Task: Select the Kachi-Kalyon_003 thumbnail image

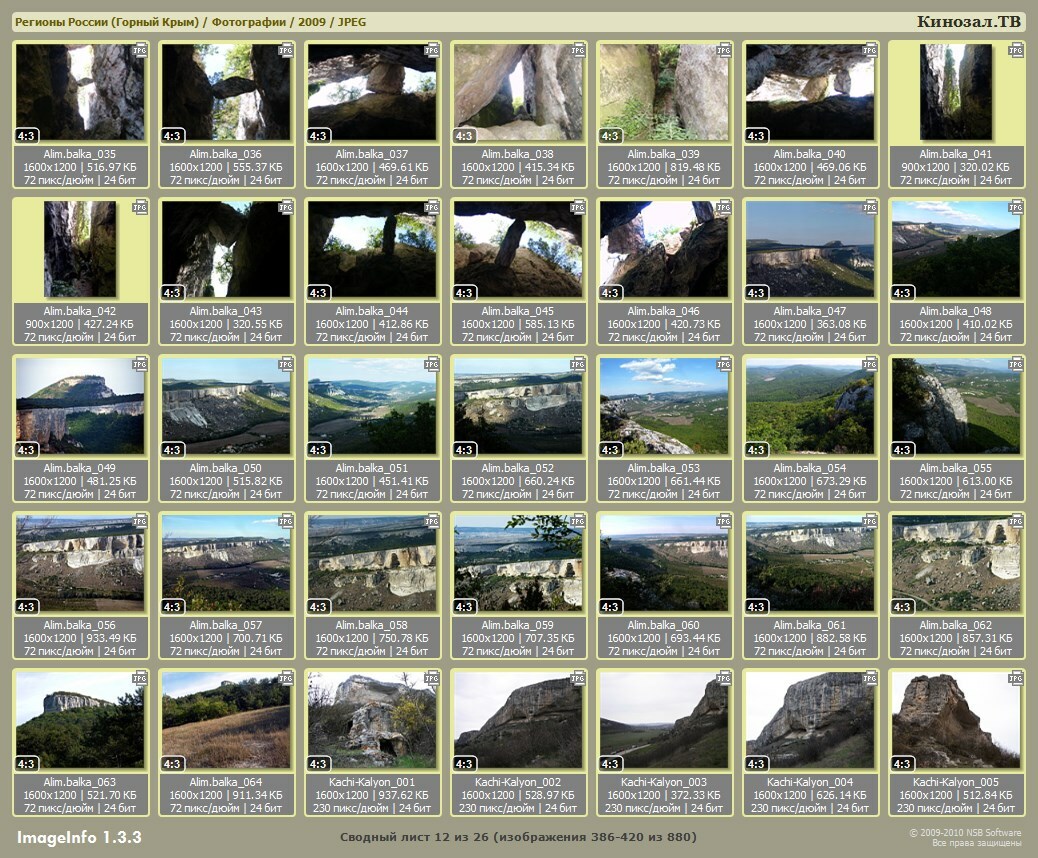Action: tap(664, 719)
